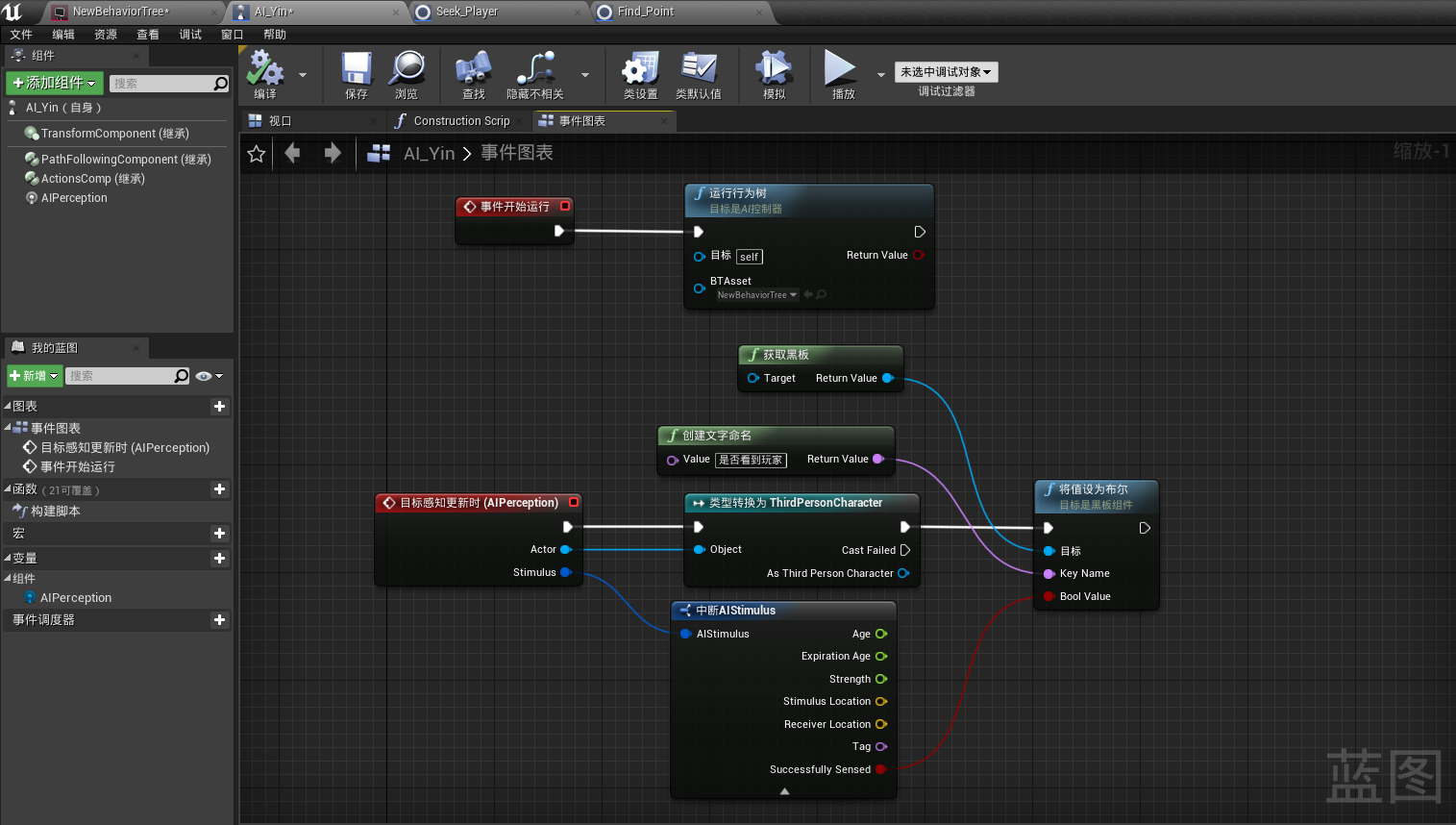Click the Find (查找) binoculars icon
Screen dimensions: 1456x825
473,69
